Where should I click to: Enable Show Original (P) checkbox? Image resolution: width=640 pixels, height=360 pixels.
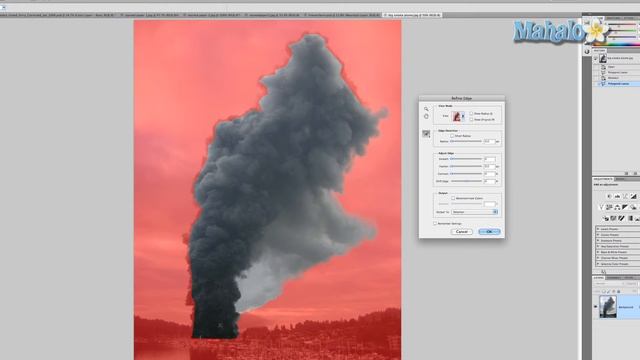click(471, 120)
